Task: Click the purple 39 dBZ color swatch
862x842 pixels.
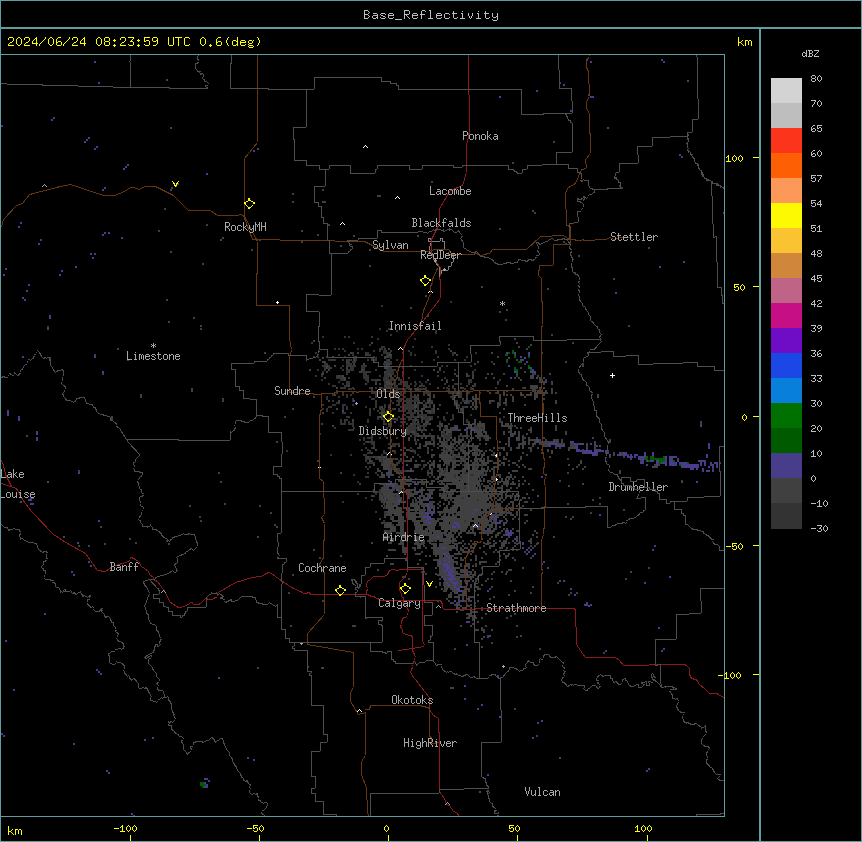Action: pos(786,341)
